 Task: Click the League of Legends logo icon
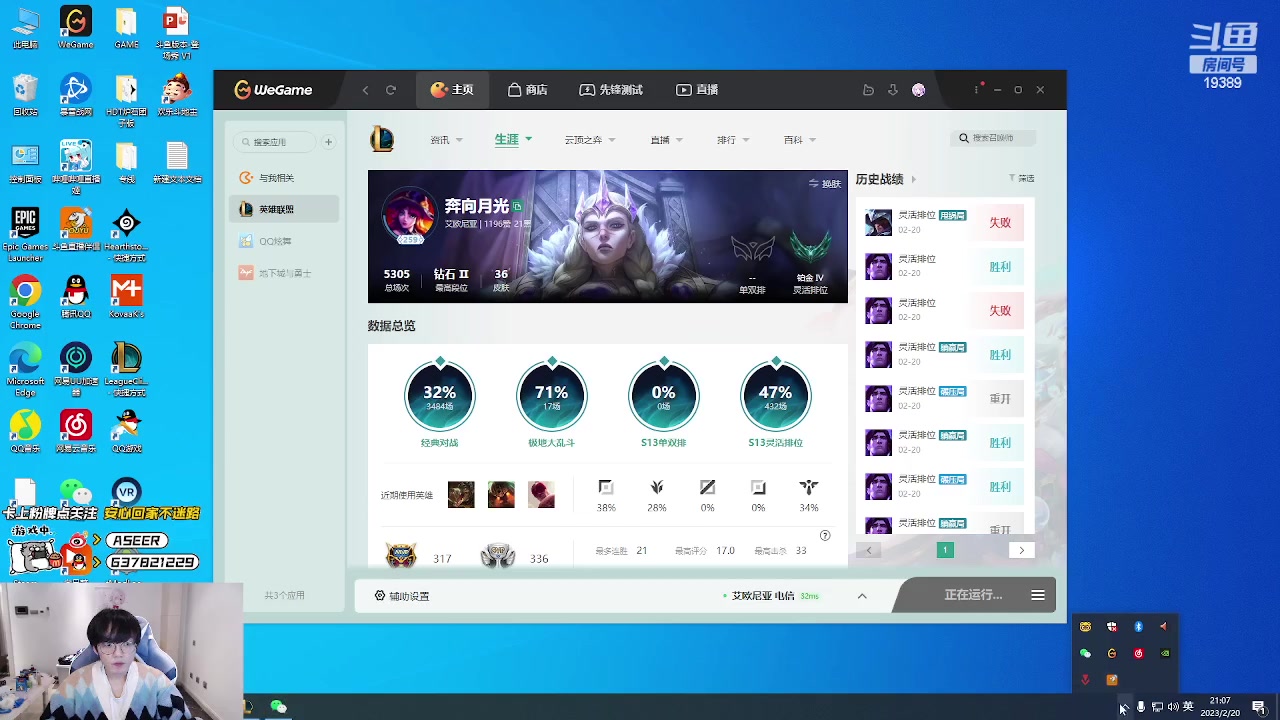(x=383, y=139)
